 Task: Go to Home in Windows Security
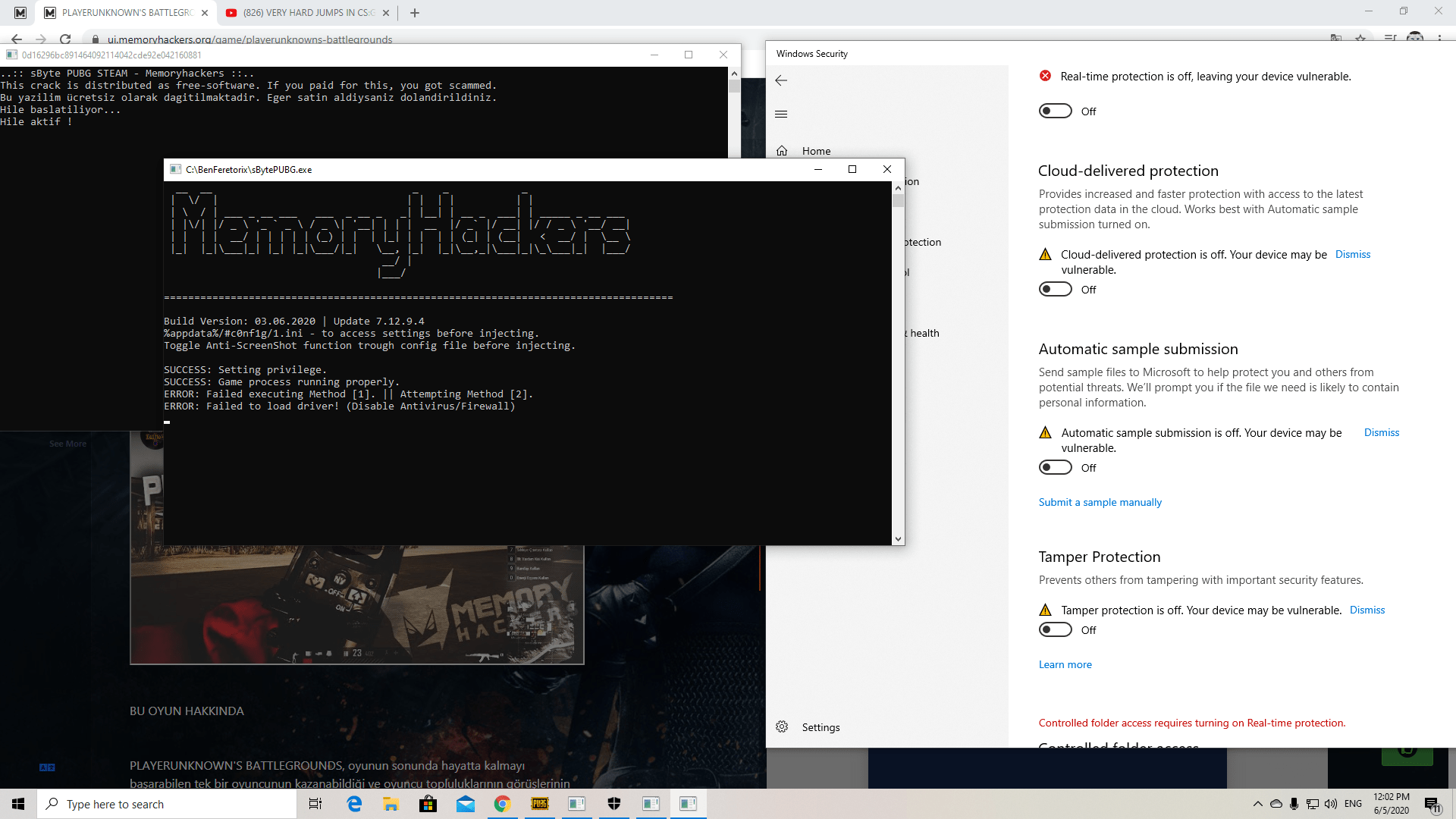(816, 151)
